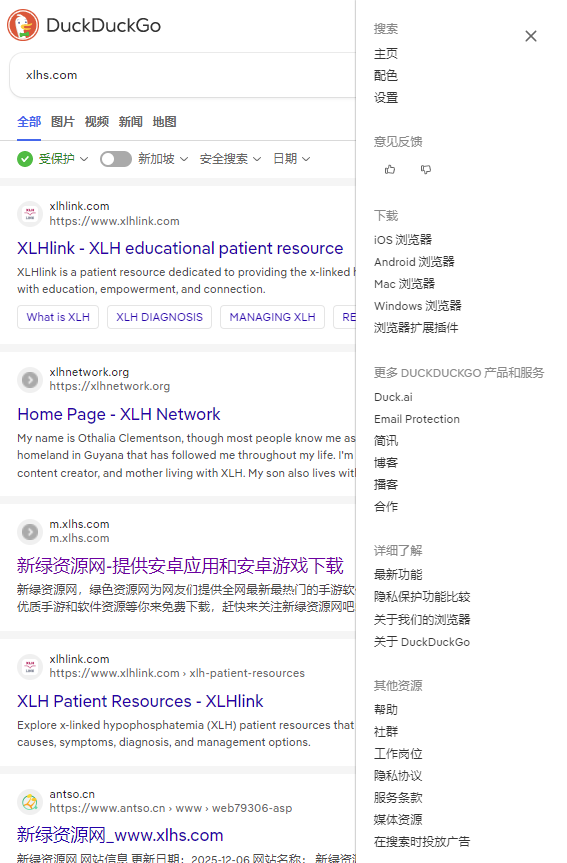Switch to the 新闻 tab
The height and width of the screenshot is (863, 567).
[x=130, y=122]
